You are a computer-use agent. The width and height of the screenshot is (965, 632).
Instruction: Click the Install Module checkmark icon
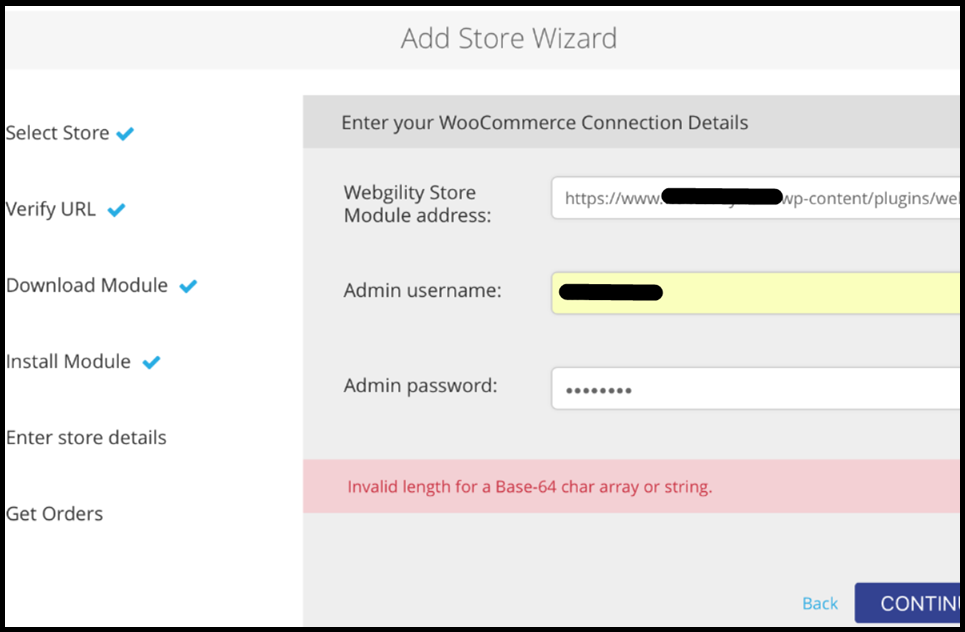(151, 362)
